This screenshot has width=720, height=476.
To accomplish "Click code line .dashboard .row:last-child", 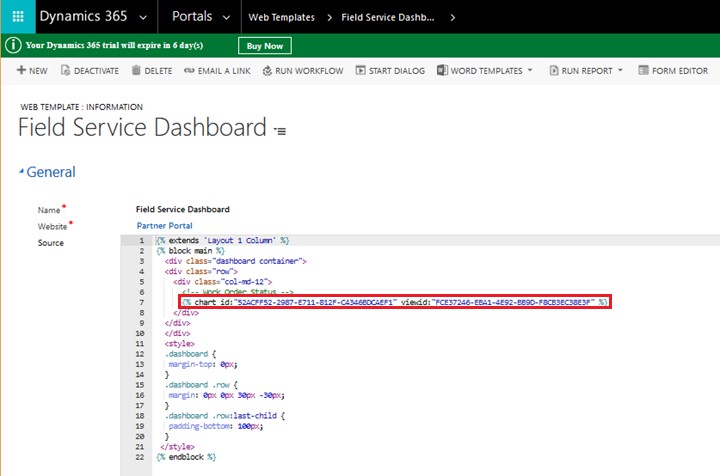I will pos(225,416).
